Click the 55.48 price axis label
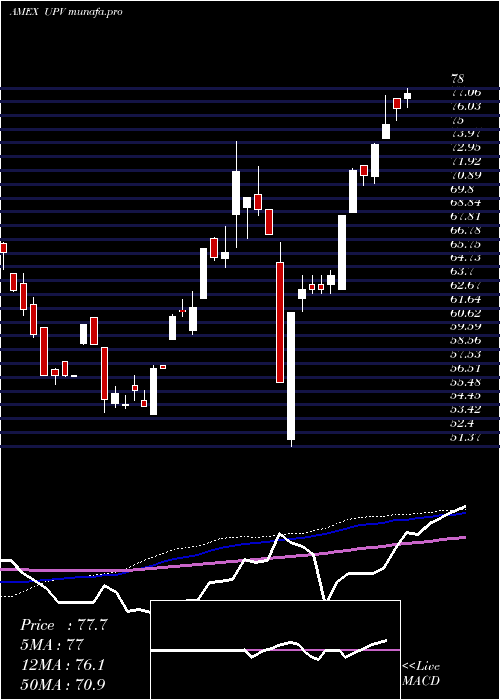 pos(466,382)
